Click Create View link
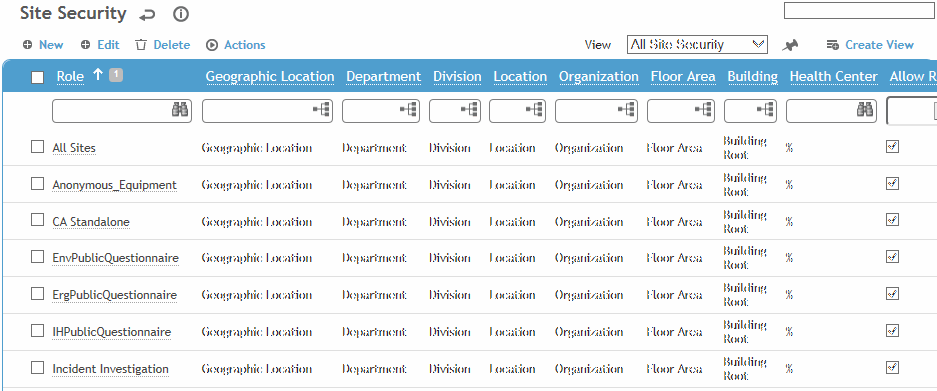The height and width of the screenshot is (391, 937). (870, 45)
